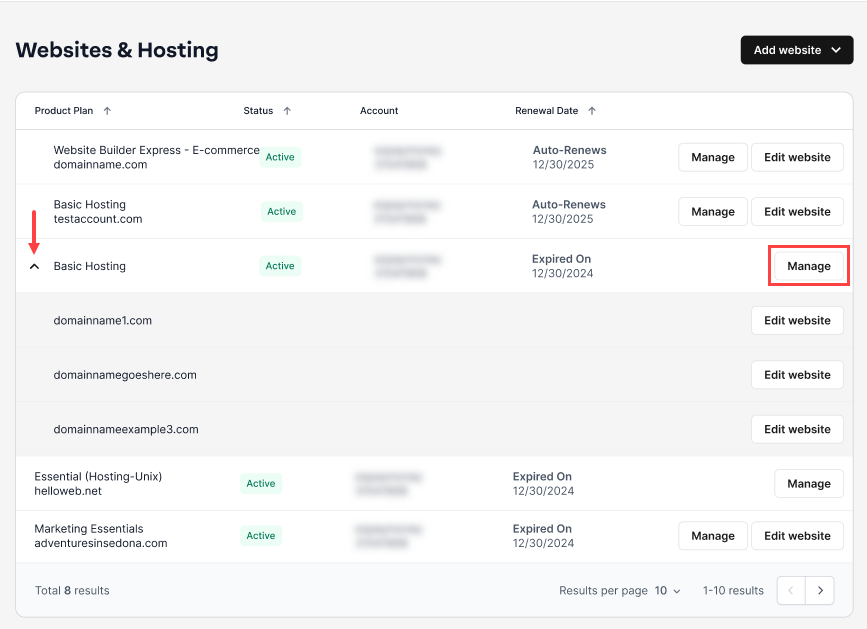The image size is (867, 629).
Task: Manage Website Builder Express domainname.com plan
Action: pyautogui.click(x=713, y=158)
